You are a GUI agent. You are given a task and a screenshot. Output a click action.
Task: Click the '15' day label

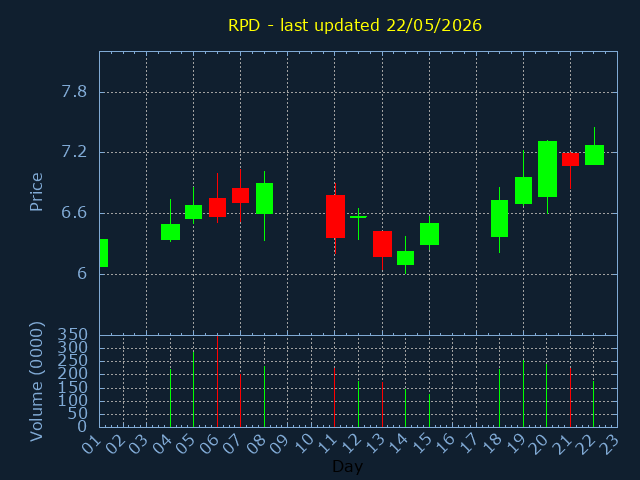(x=421, y=444)
